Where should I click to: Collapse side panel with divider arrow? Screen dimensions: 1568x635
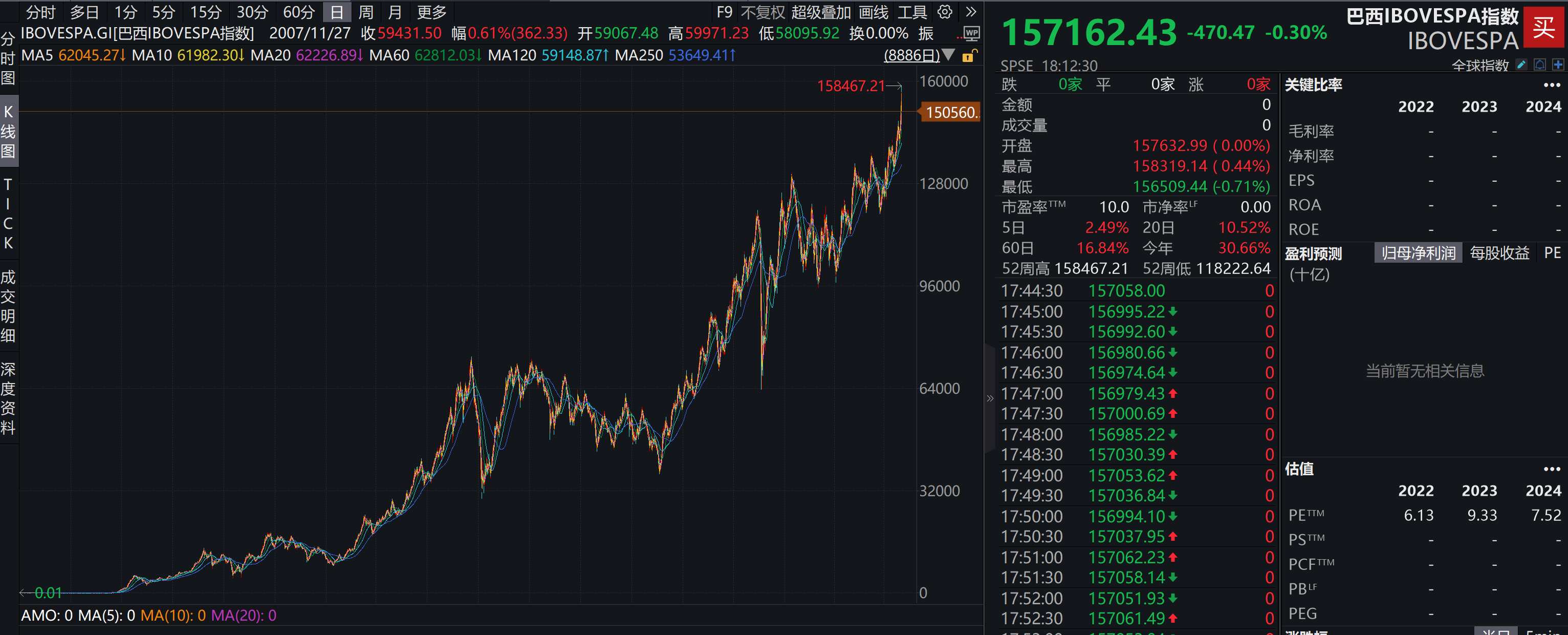[x=990, y=399]
